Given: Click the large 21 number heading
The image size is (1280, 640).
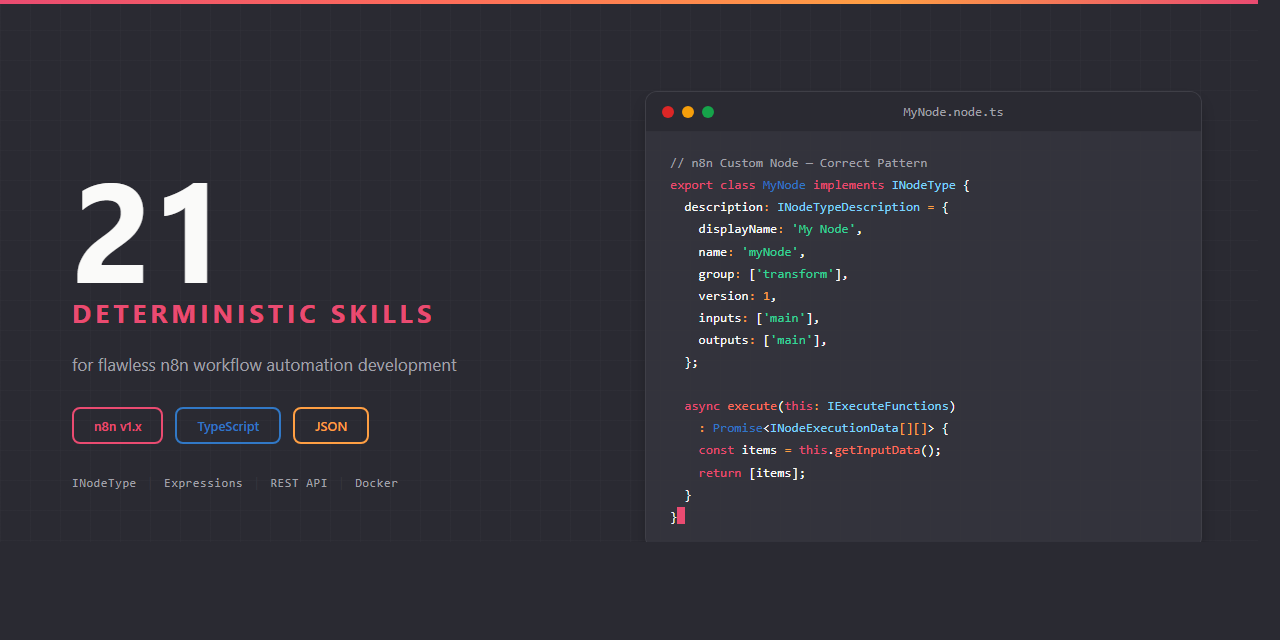Looking at the screenshot, I should pos(145,237).
